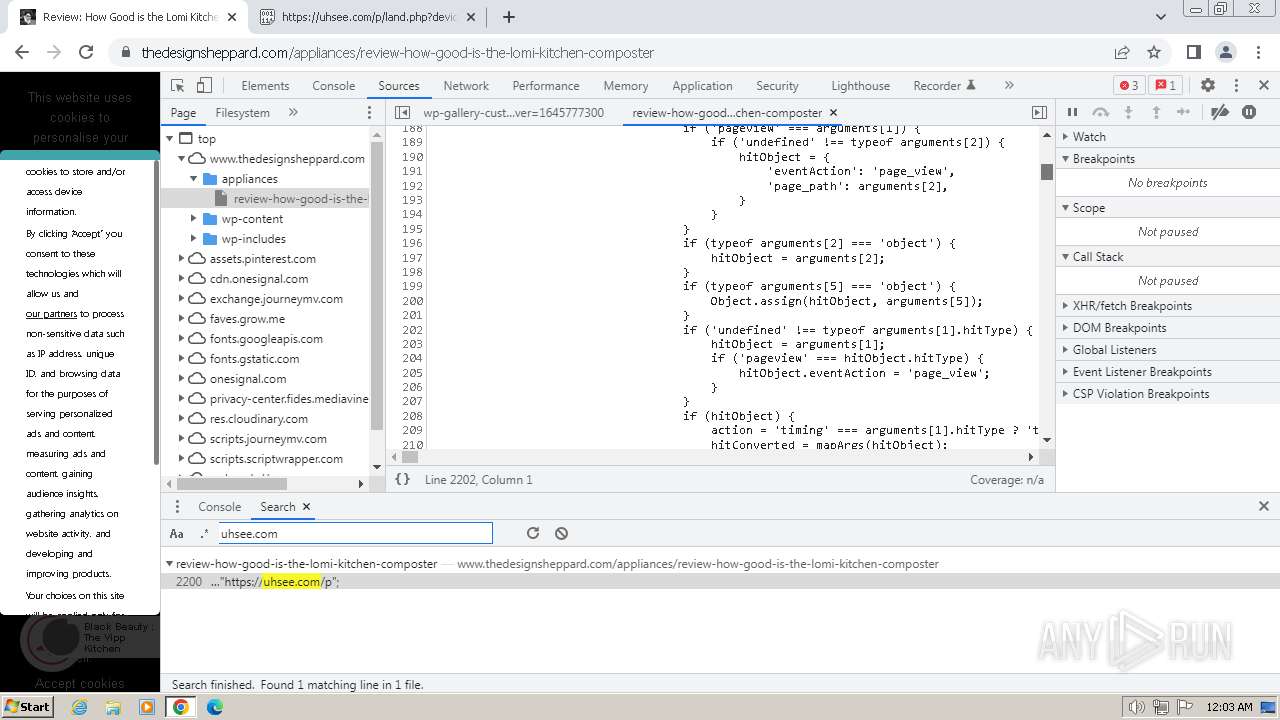Open Microsoft Edge from taskbar
1280x720 pixels.
[x=214, y=707]
